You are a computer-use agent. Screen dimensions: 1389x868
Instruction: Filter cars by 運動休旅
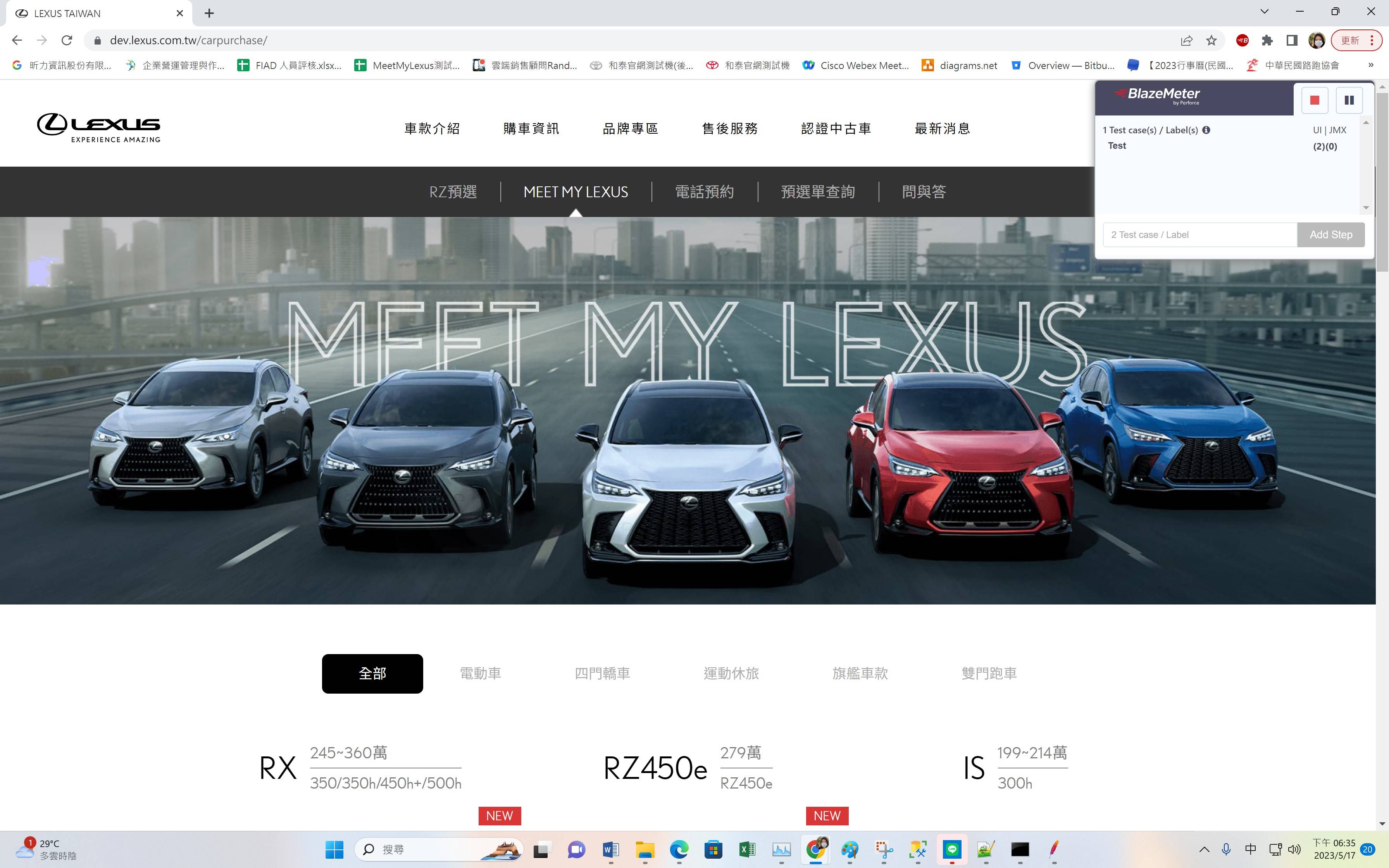tap(731, 673)
